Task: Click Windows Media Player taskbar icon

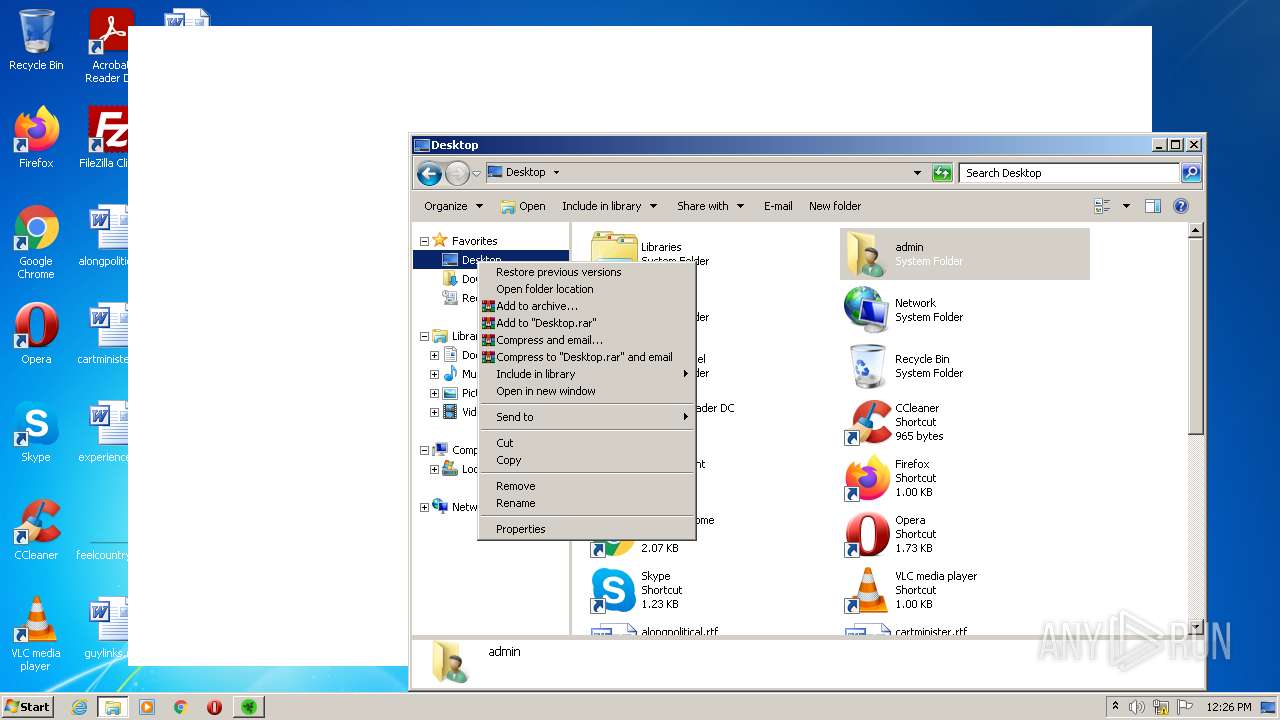Action: pos(147,707)
